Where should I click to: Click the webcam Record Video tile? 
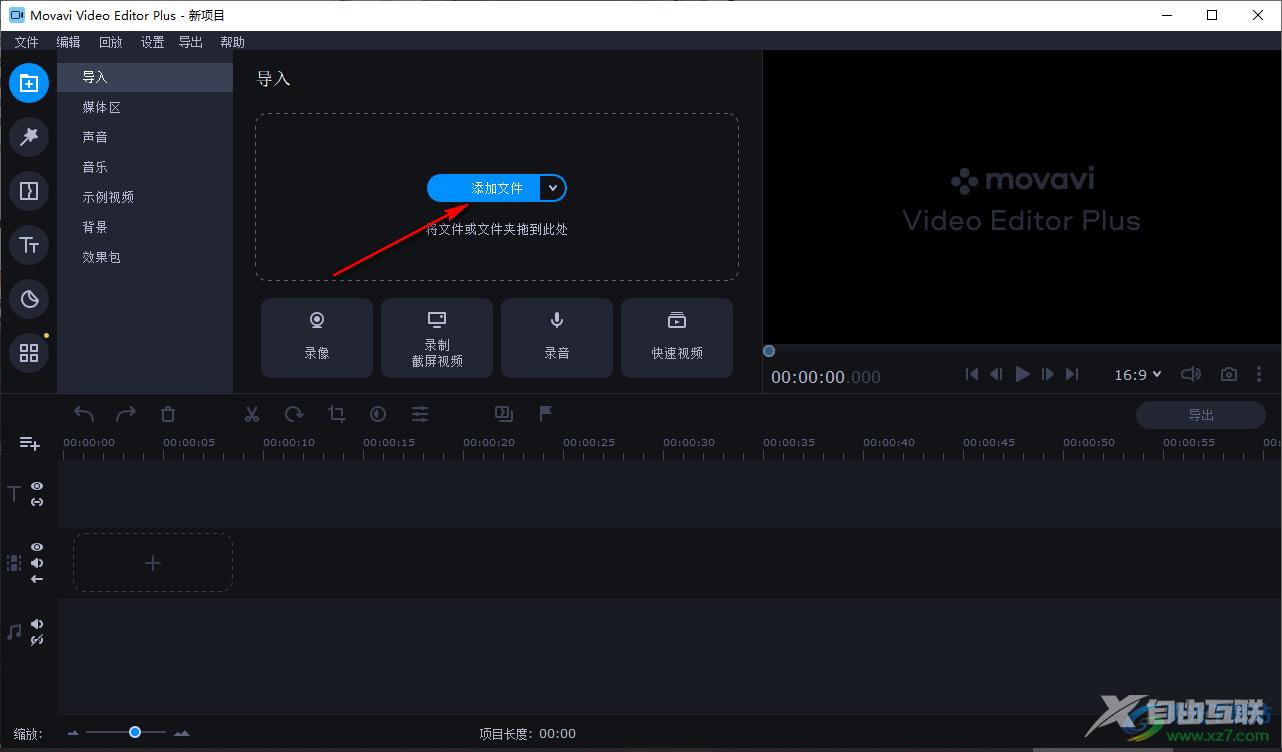pos(317,338)
